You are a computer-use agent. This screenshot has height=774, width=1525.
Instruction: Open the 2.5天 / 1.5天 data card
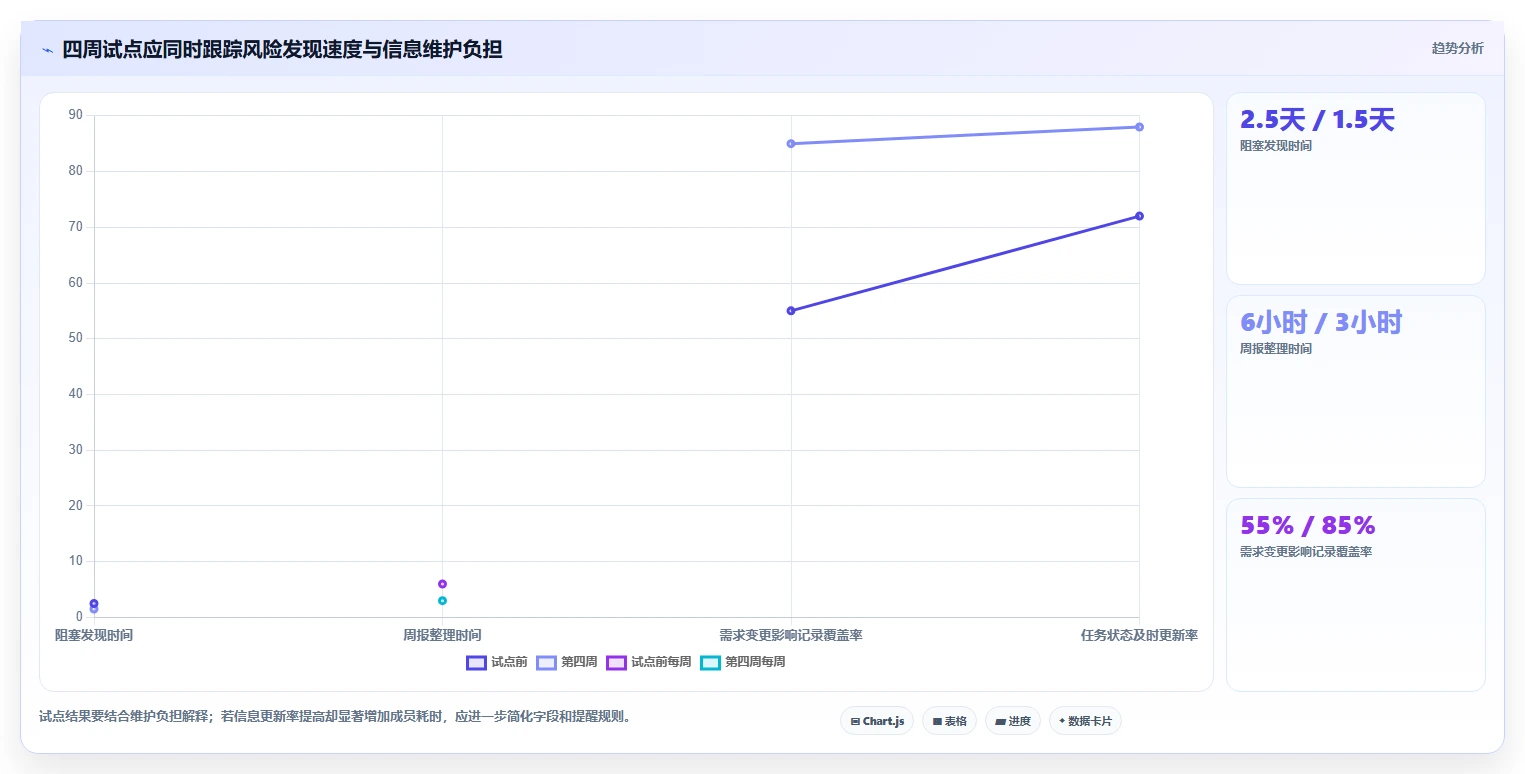coord(1356,189)
